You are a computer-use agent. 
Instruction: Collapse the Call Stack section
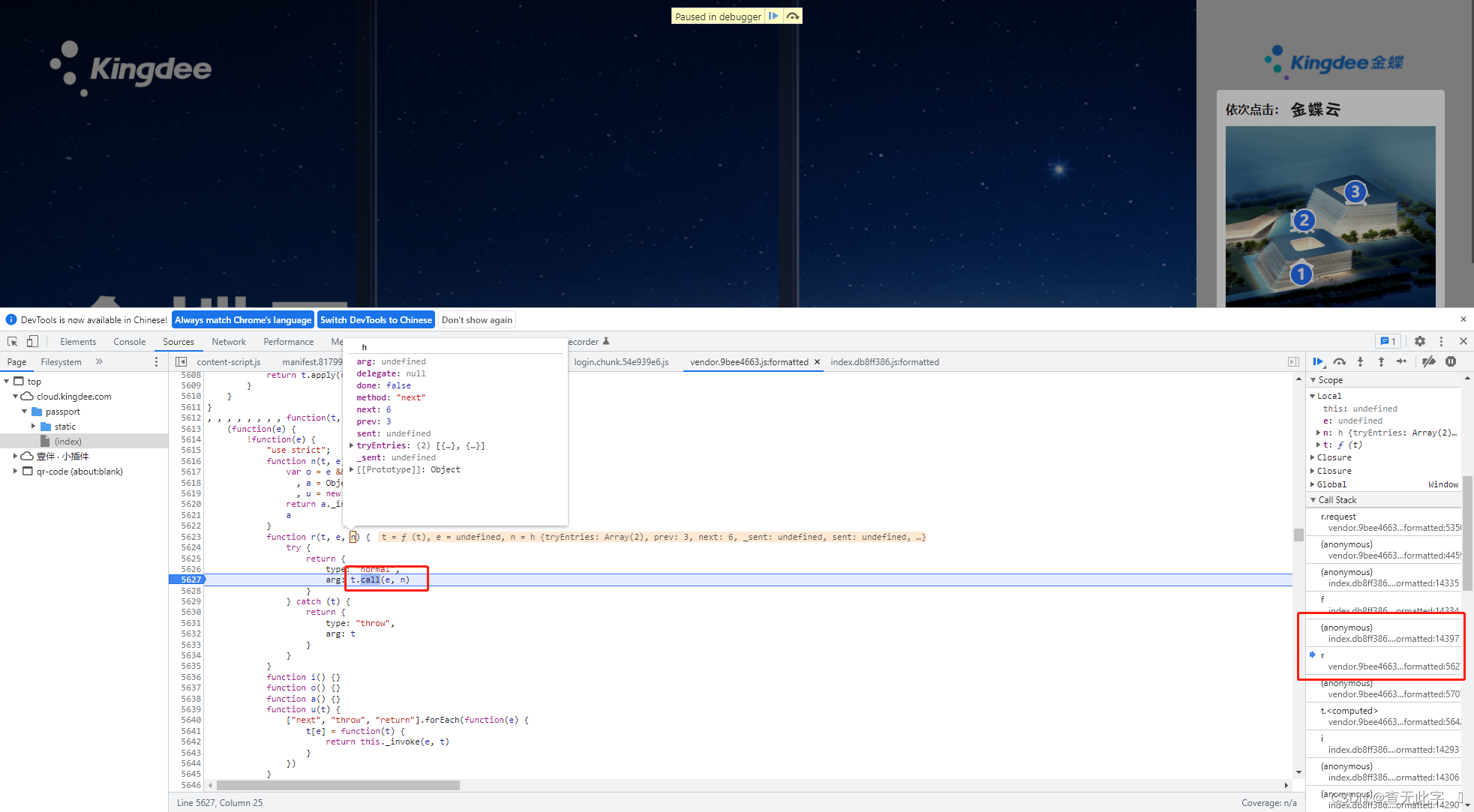(1313, 500)
